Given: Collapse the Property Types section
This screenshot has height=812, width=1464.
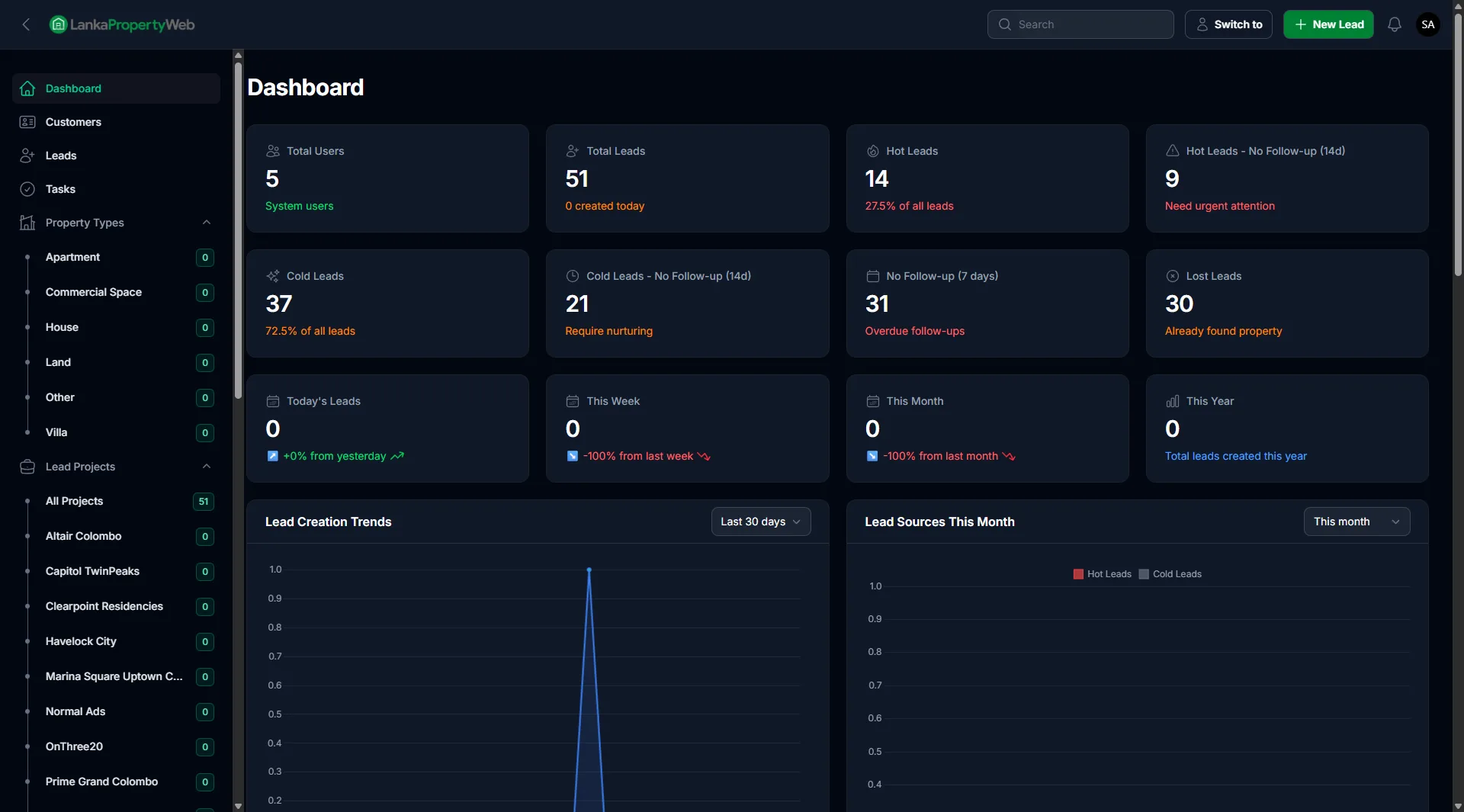Looking at the screenshot, I should click(206, 223).
